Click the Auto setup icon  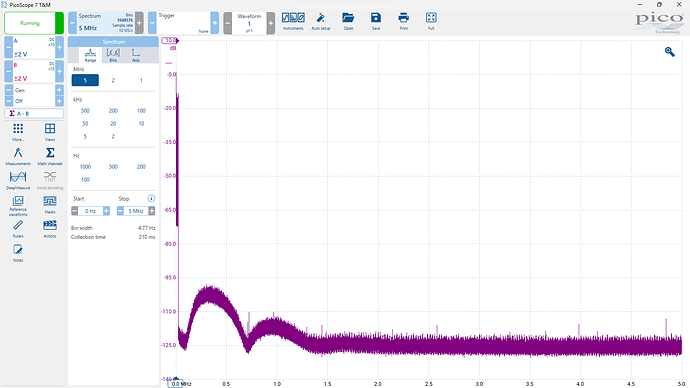pyautogui.click(x=321, y=21)
